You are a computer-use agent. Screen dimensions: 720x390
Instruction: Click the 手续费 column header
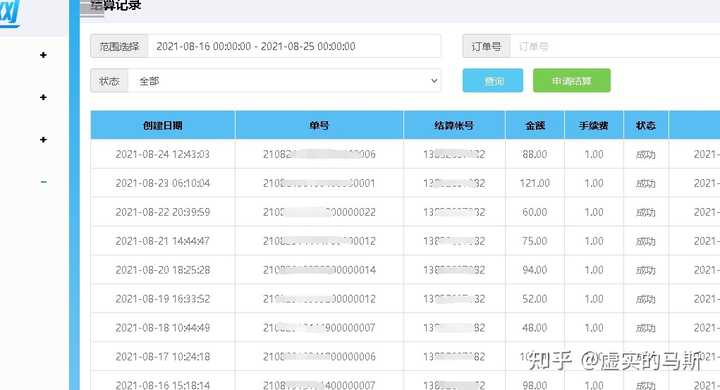(593, 125)
